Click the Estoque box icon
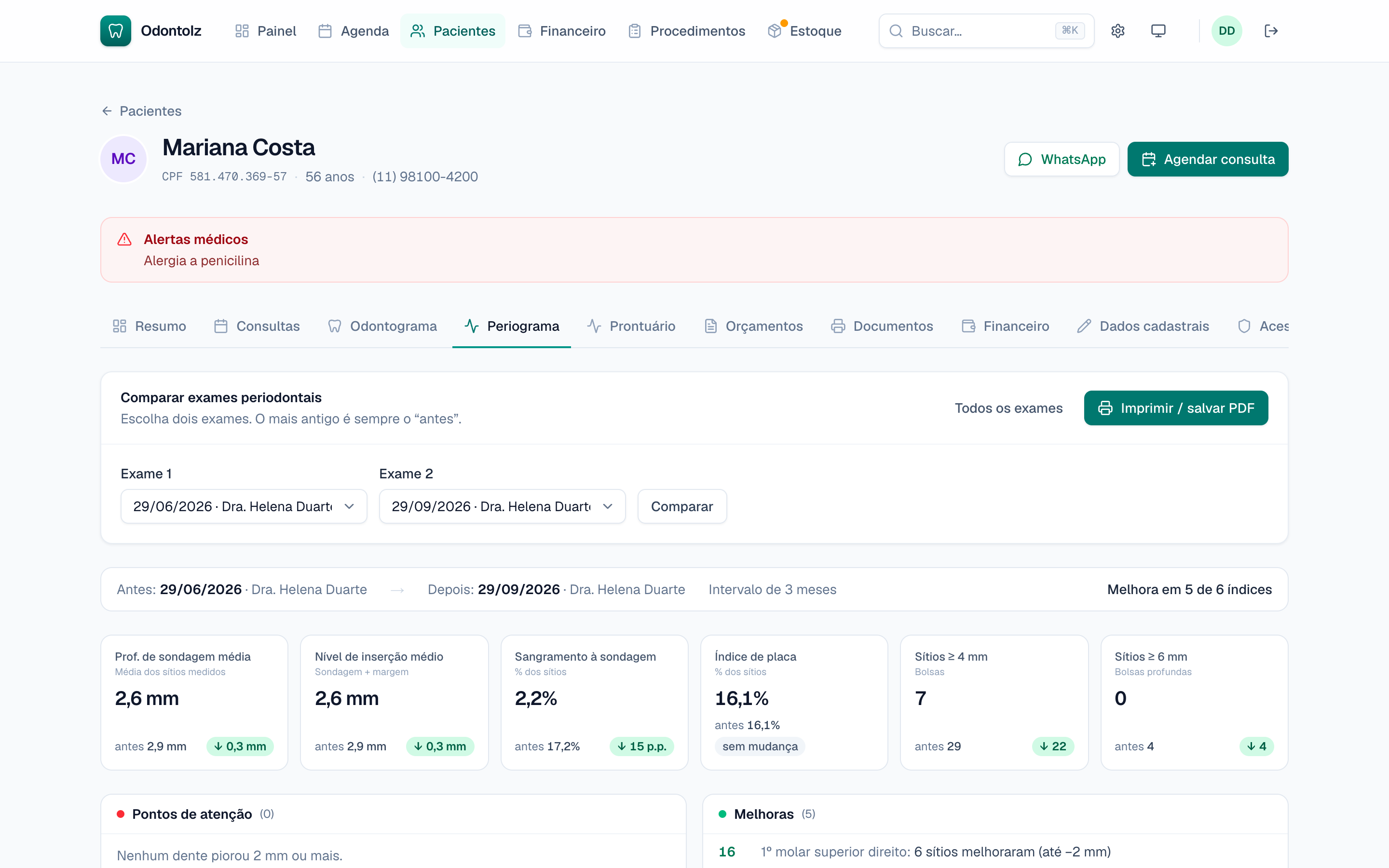 (x=774, y=31)
